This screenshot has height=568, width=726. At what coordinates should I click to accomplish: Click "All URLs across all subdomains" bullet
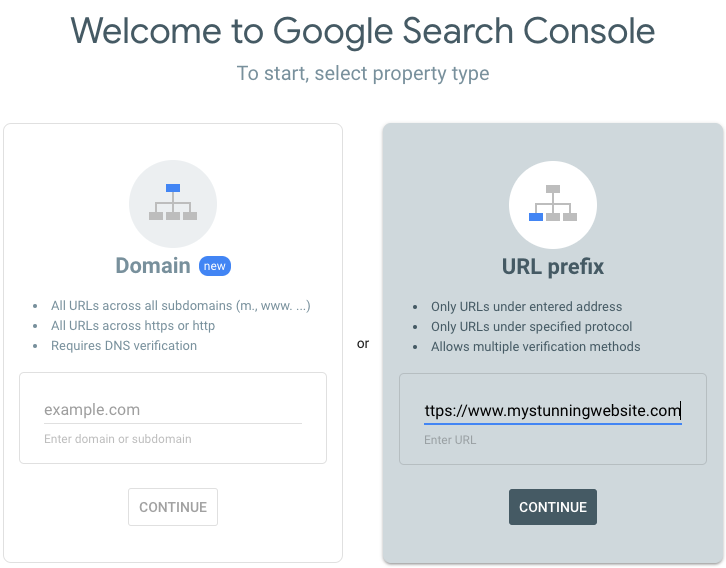point(180,306)
